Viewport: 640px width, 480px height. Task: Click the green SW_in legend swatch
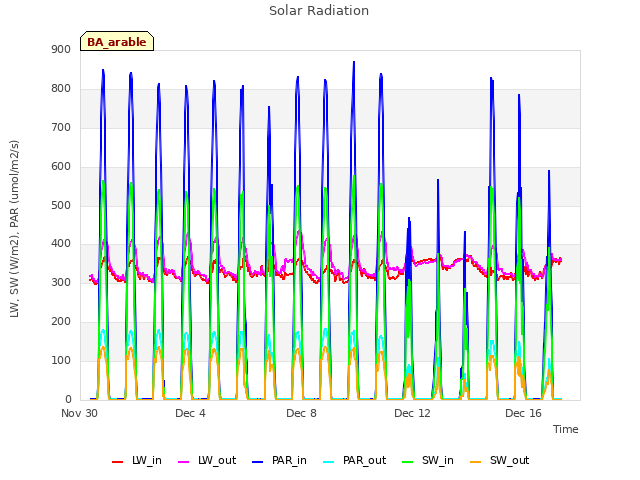pyautogui.click(x=408, y=462)
